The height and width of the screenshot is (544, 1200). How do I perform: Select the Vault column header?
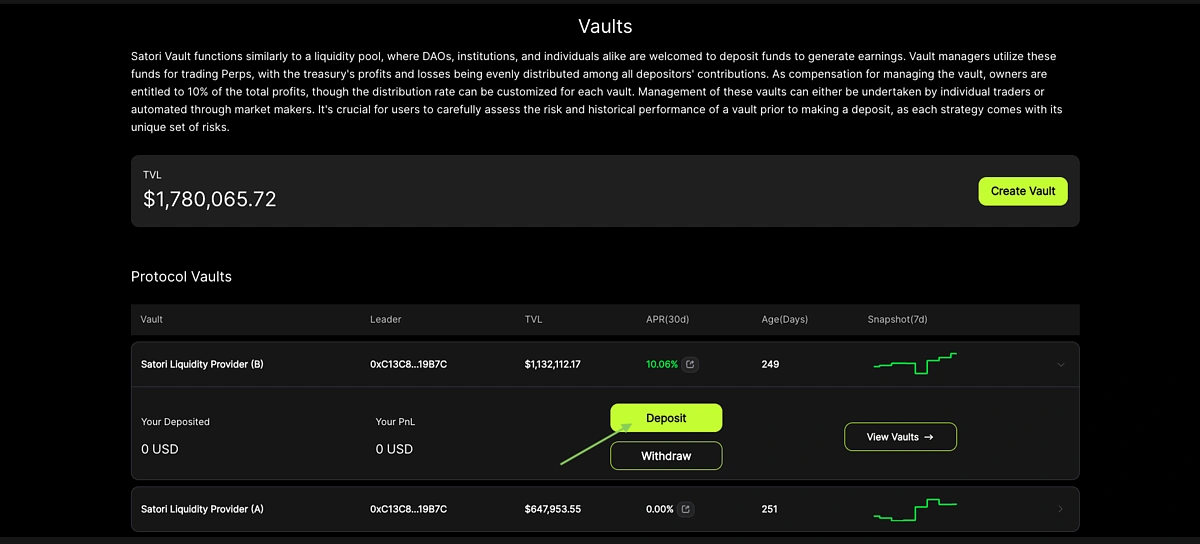coord(152,319)
